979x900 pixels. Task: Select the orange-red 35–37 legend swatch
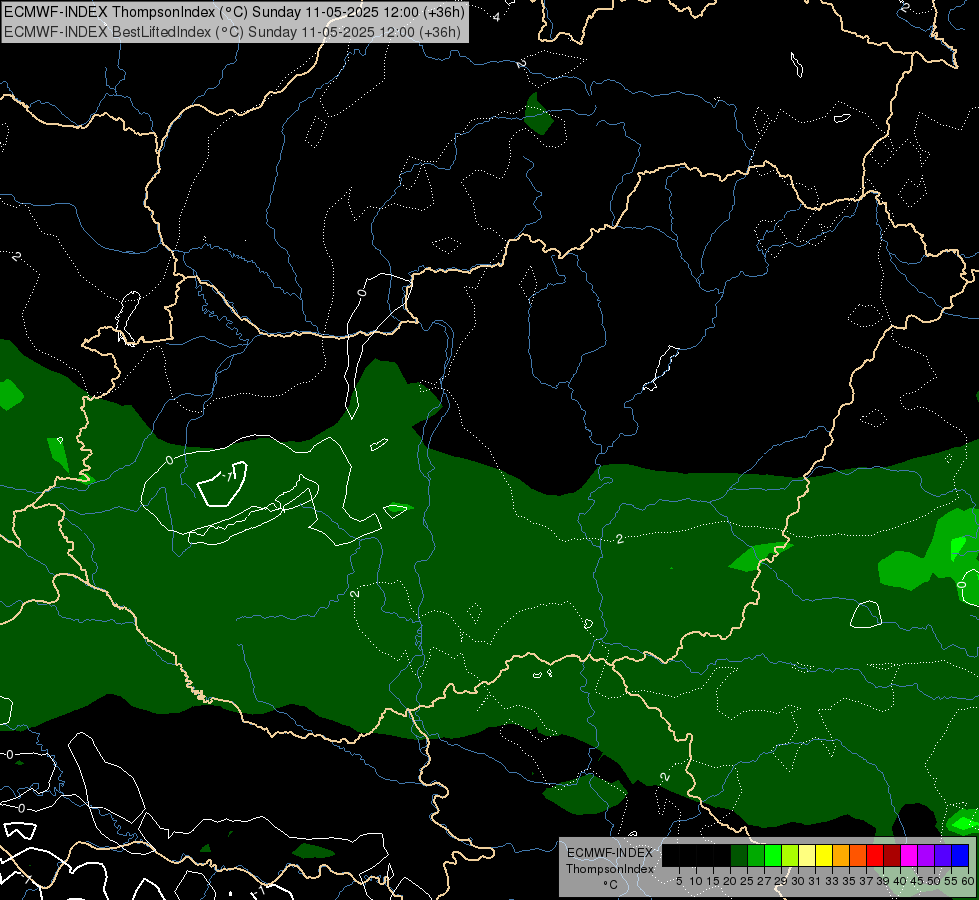pyautogui.click(x=858, y=856)
